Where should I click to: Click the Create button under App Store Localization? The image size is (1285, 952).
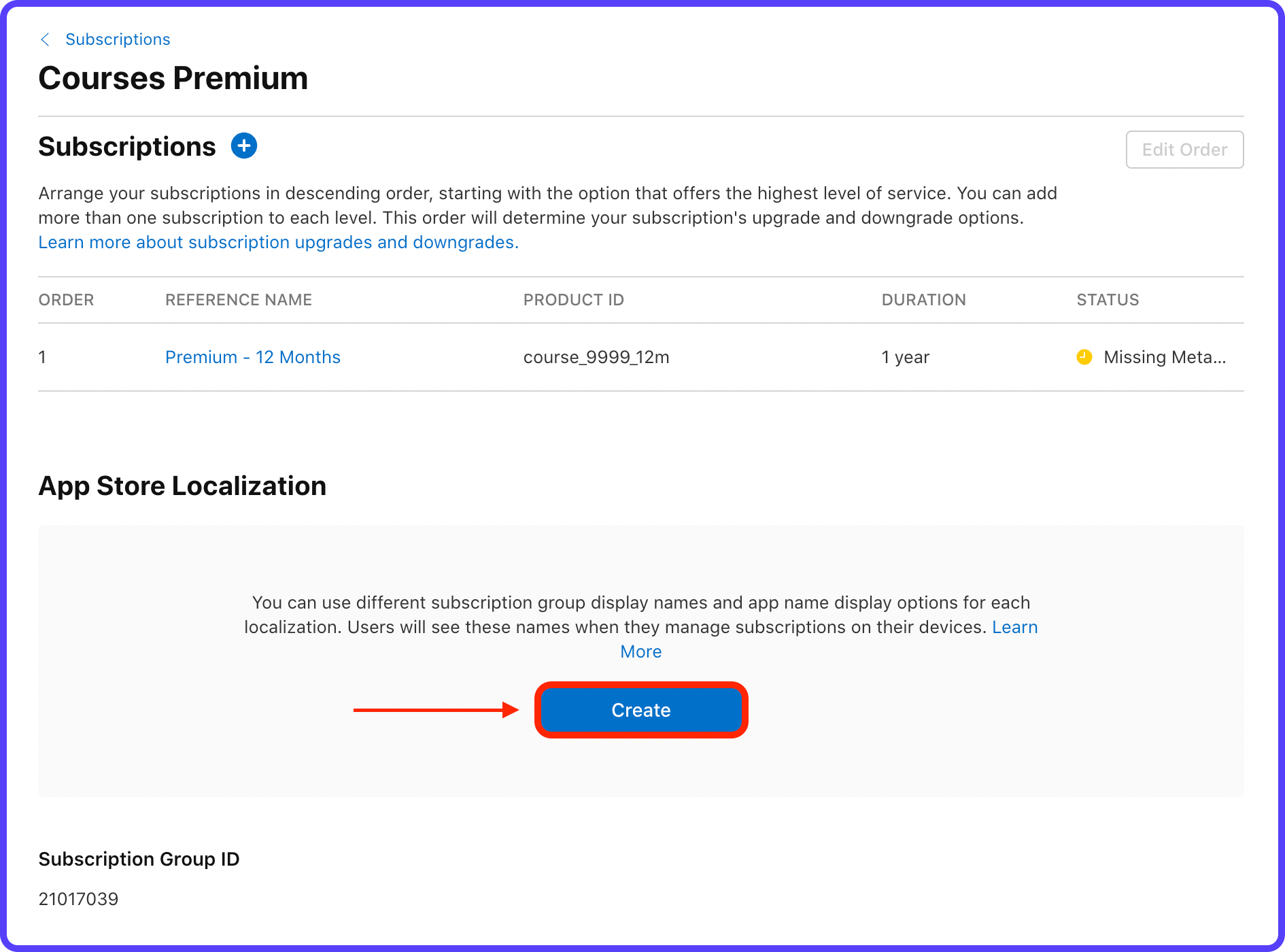640,710
